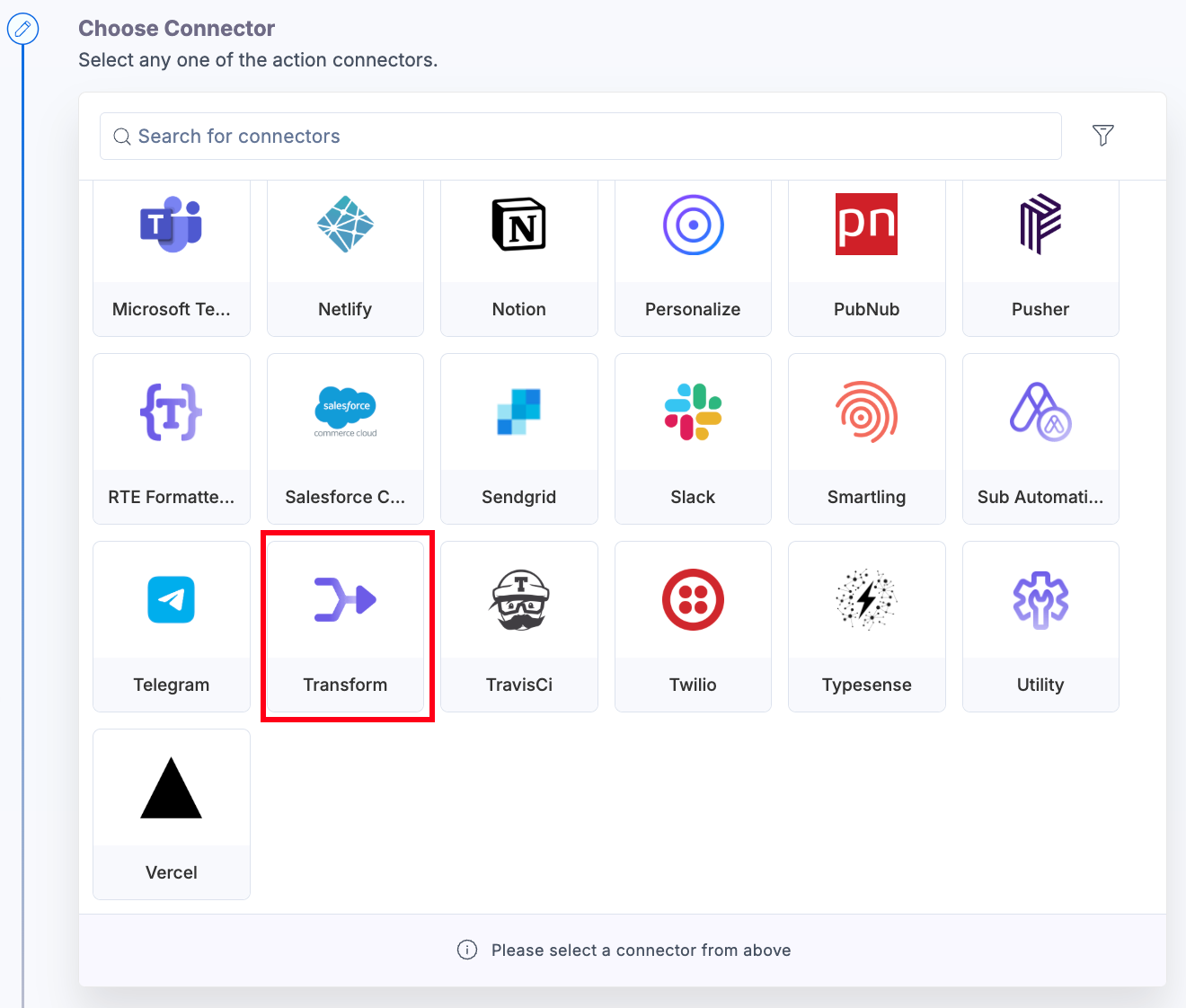Click the TravisCi label

coord(519,685)
